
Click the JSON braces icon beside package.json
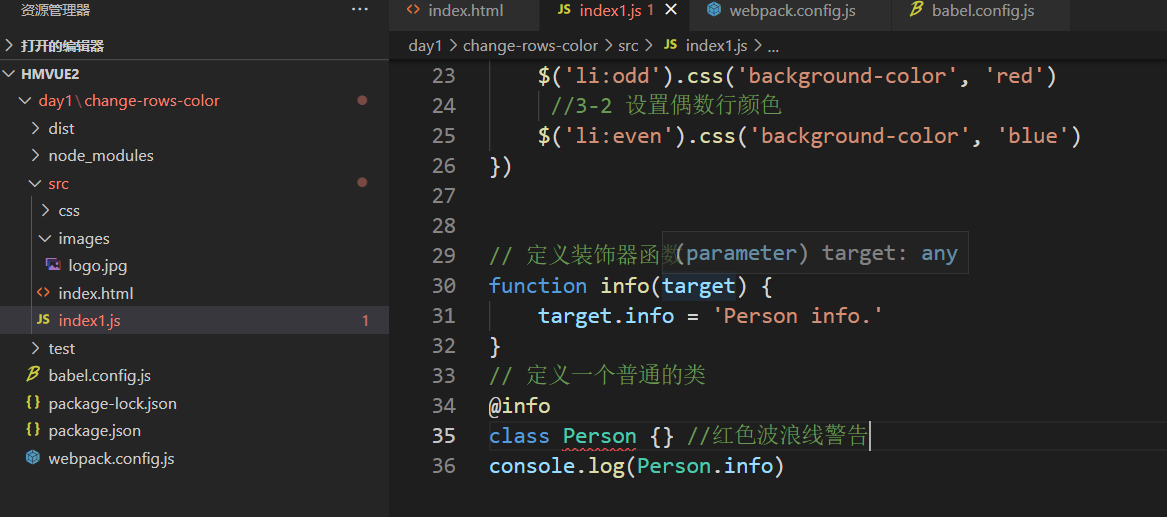[33, 431]
